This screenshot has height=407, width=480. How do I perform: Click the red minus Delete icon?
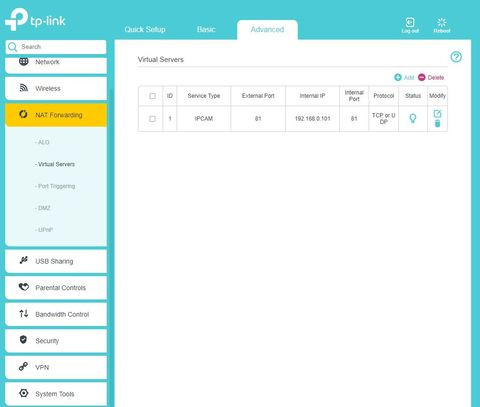[x=422, y=77]
